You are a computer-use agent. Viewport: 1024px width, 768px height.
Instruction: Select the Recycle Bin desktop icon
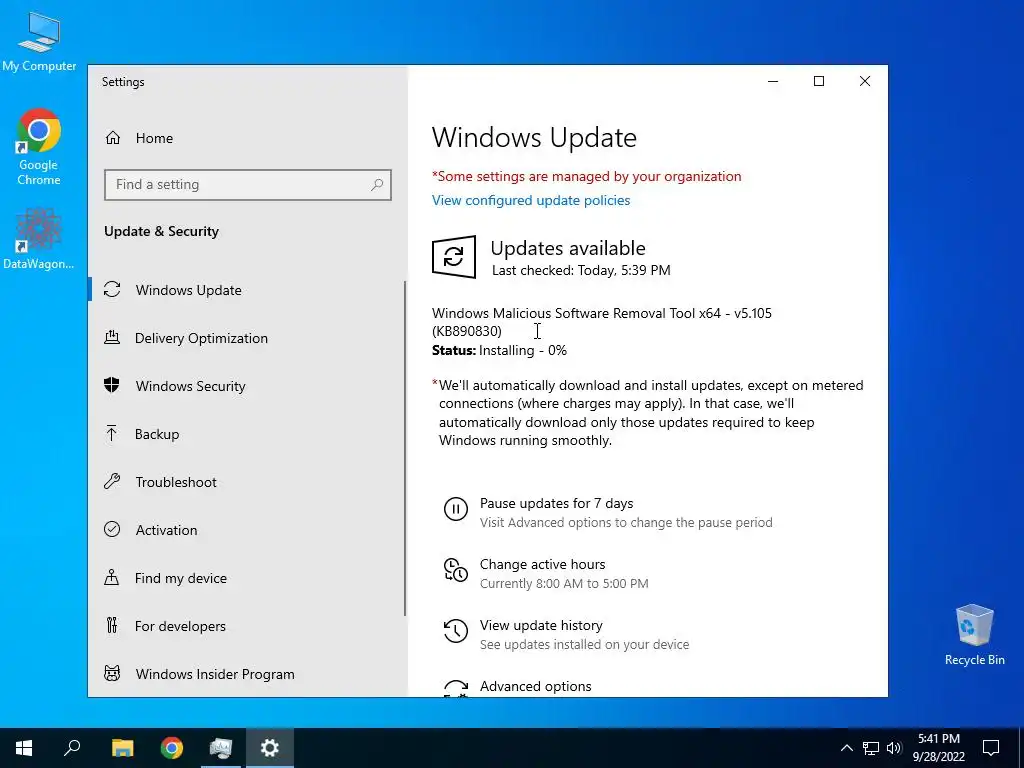(x=974, y=635)
